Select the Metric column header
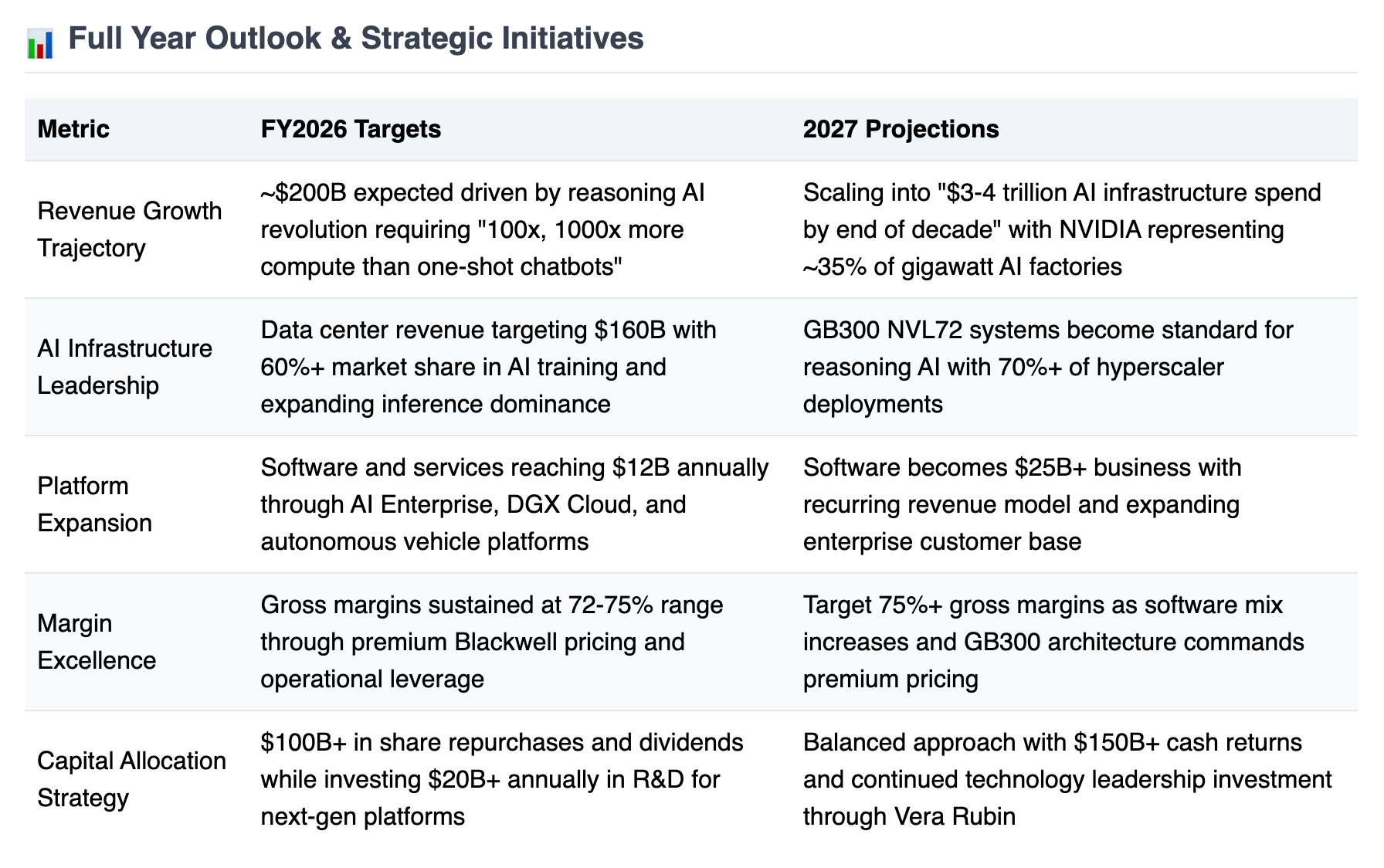 (73, 129)
